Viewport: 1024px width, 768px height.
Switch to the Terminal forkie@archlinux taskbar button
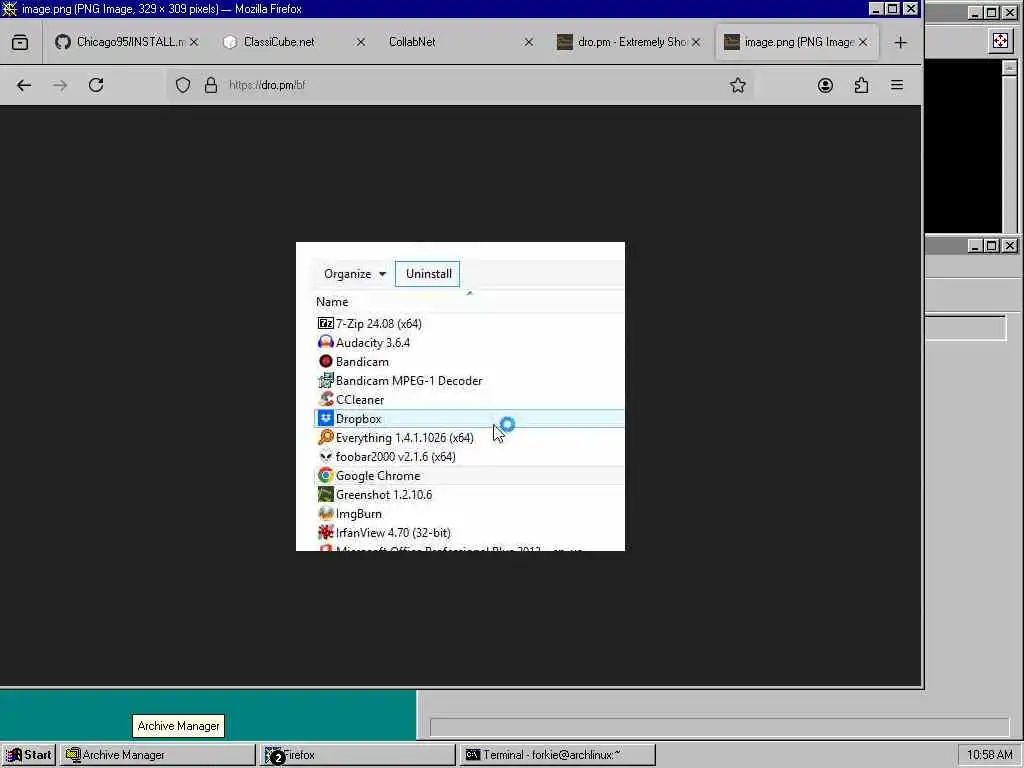[x=557, y=755]
